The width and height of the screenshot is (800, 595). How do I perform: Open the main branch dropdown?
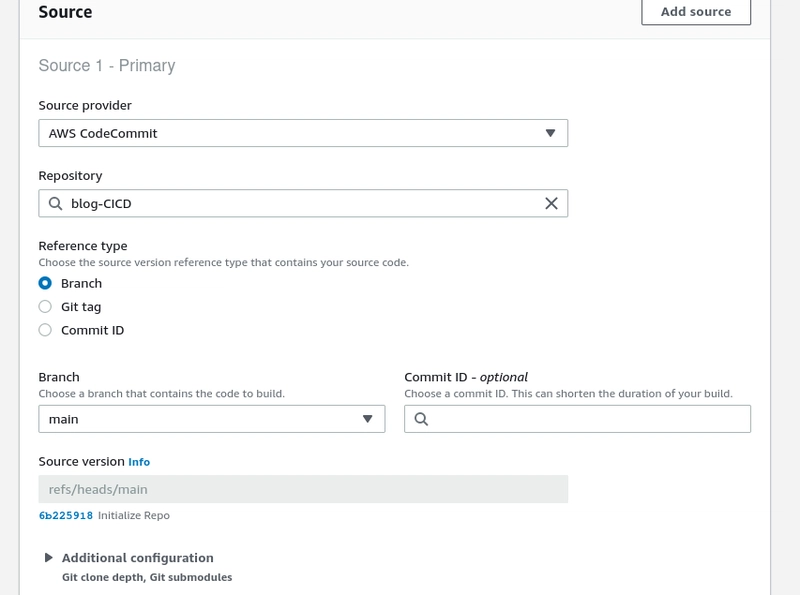tap(210, 419)
